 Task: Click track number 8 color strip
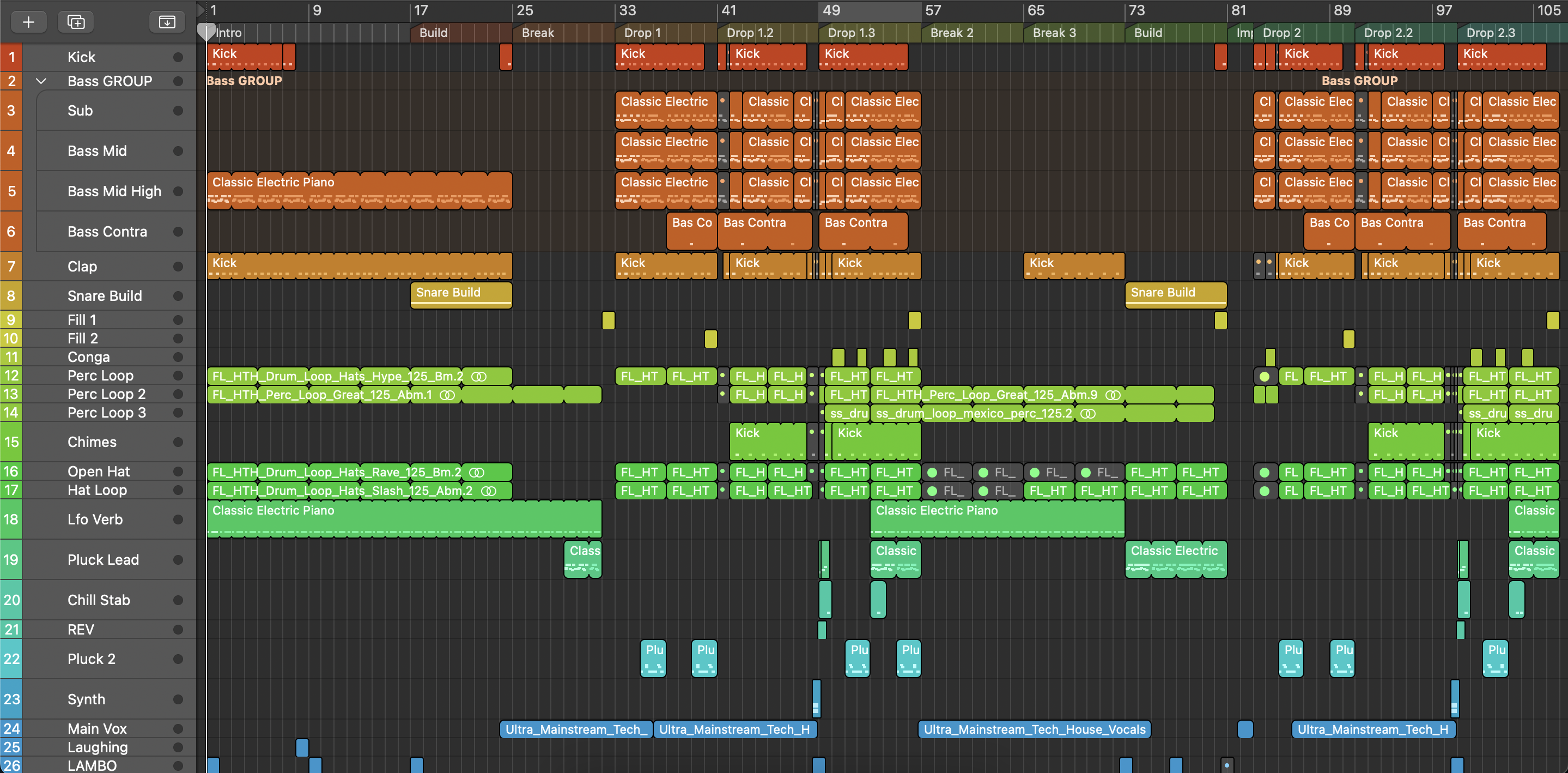point(11,296)
